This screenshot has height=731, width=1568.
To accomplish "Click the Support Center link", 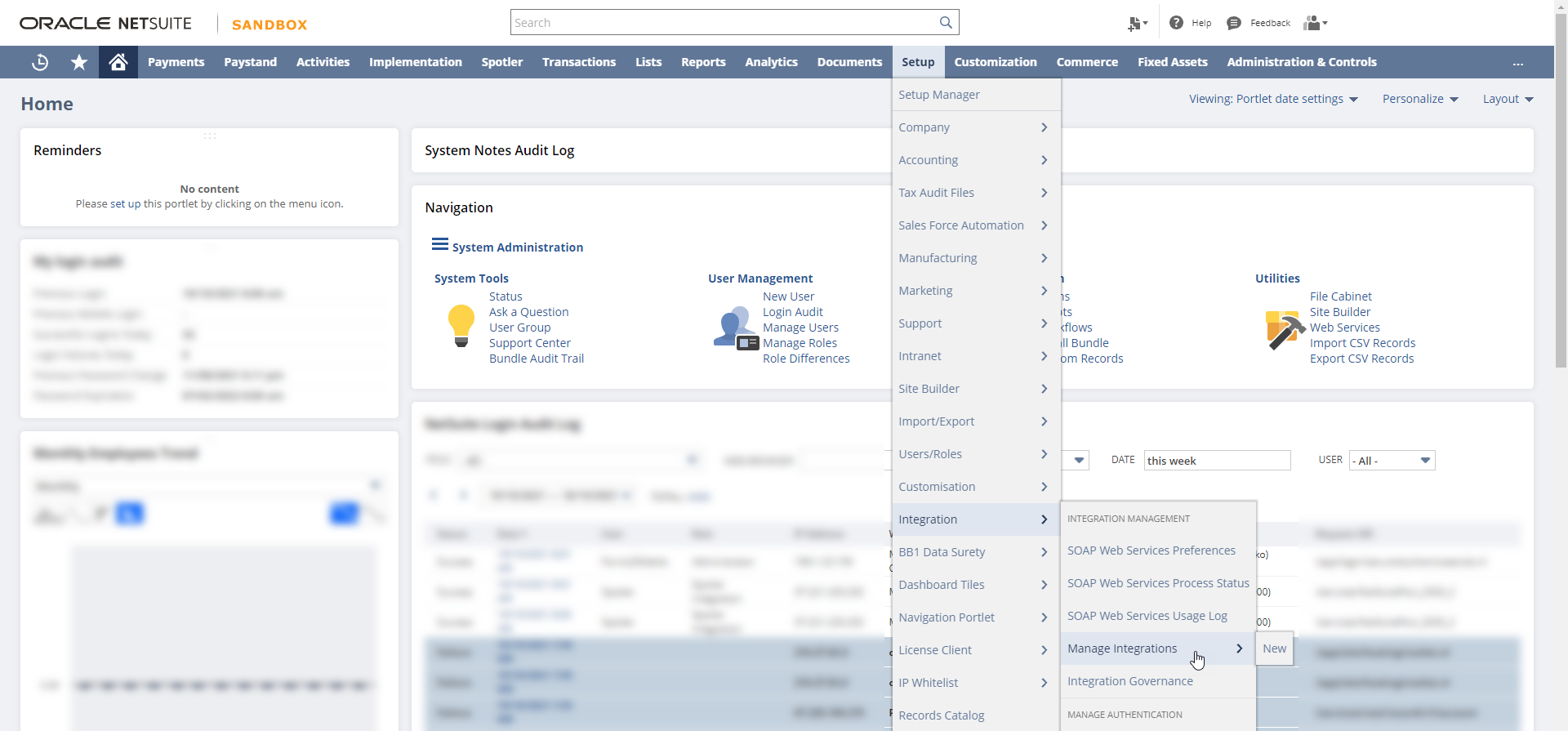I will (529, 343).
